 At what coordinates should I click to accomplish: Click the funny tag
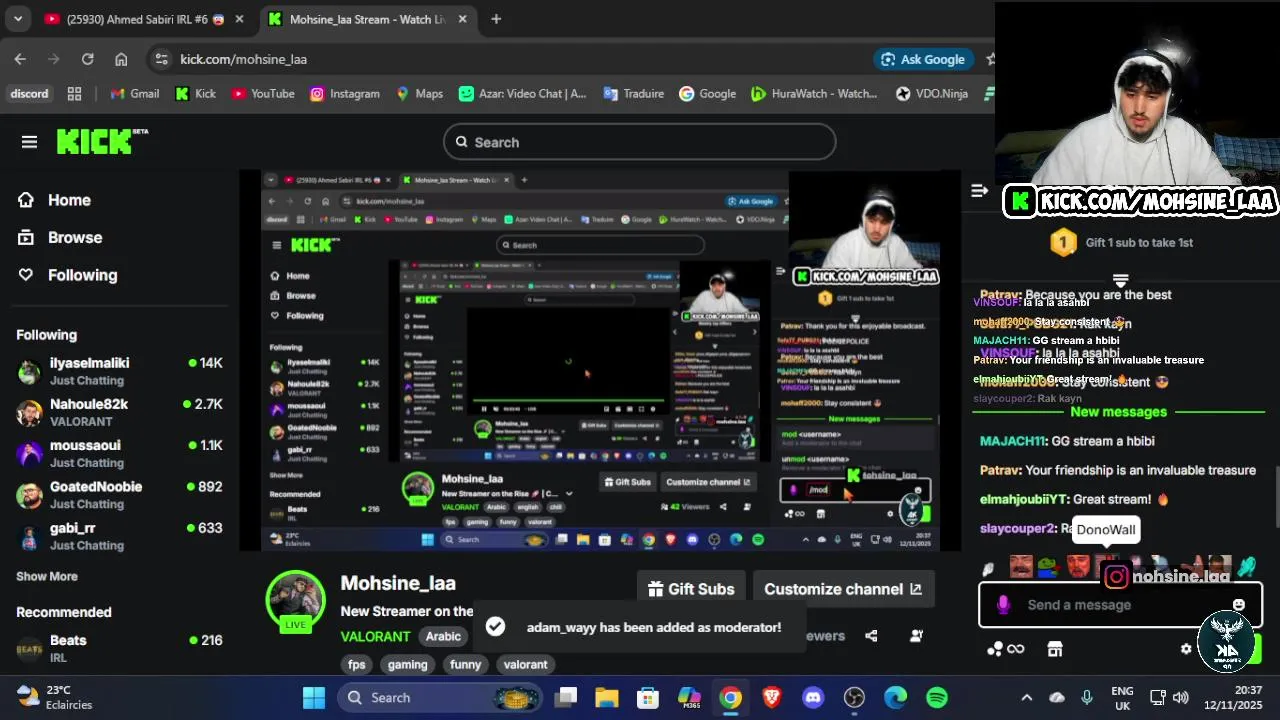466,664
